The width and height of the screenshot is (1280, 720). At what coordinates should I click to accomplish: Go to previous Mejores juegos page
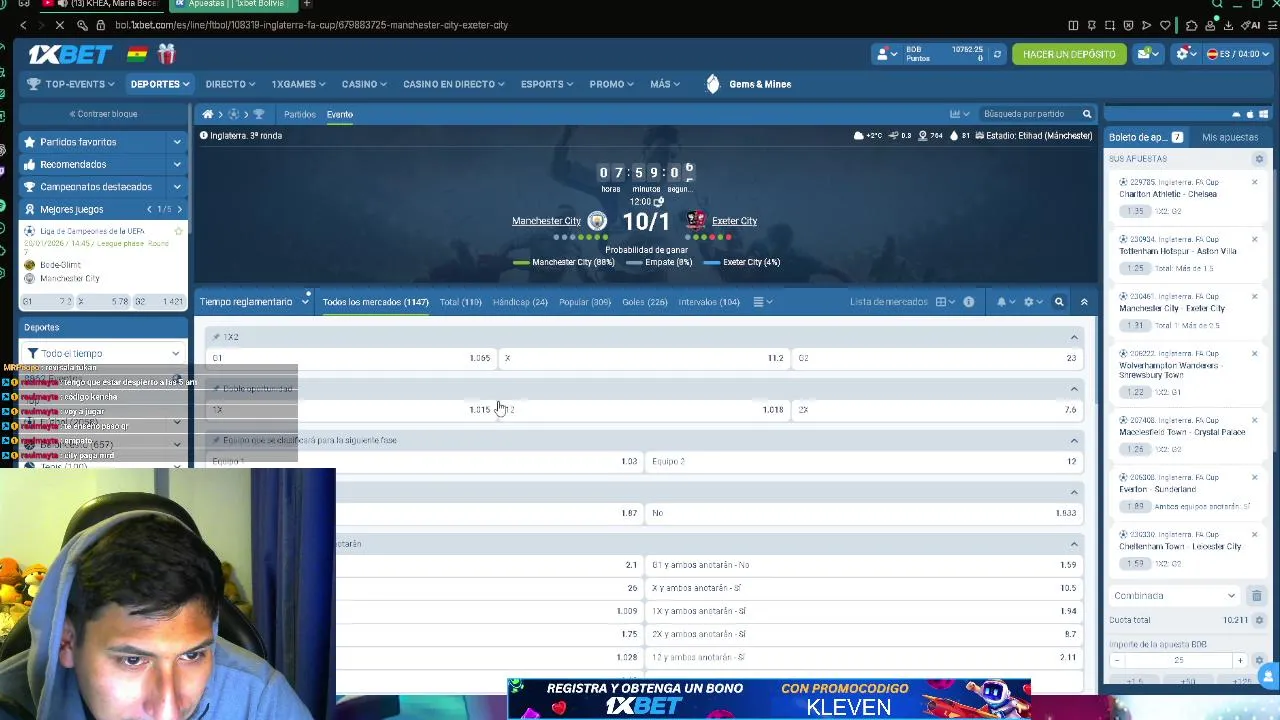coord(149,209)
